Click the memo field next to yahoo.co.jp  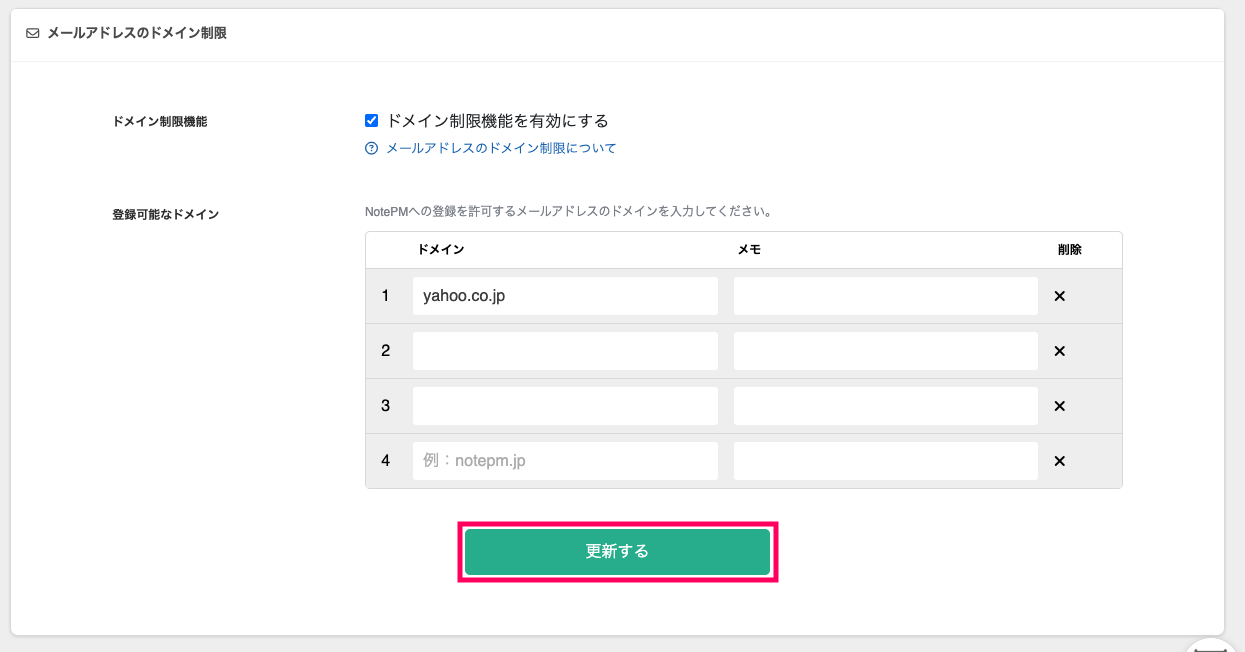885,295
